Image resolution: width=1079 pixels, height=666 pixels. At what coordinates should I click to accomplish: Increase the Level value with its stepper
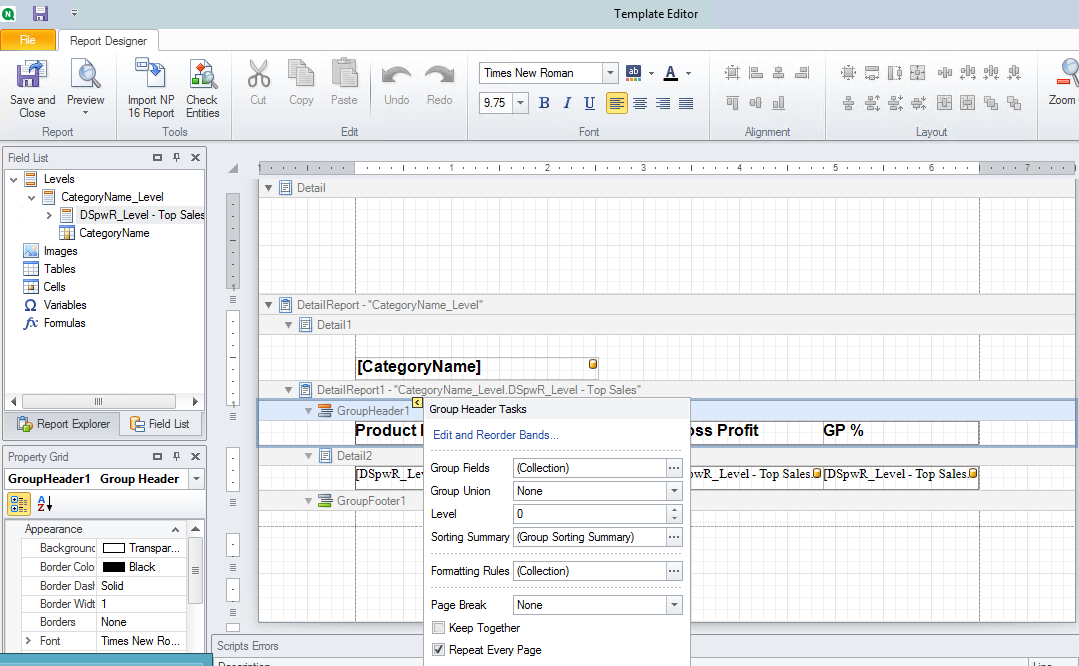(674, 509)
